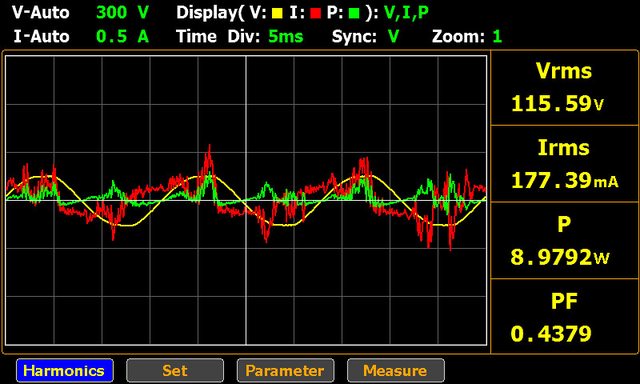Change the V,I,P display selection
Viewport: 640px width, 384px height.
(x=407, y=13)
